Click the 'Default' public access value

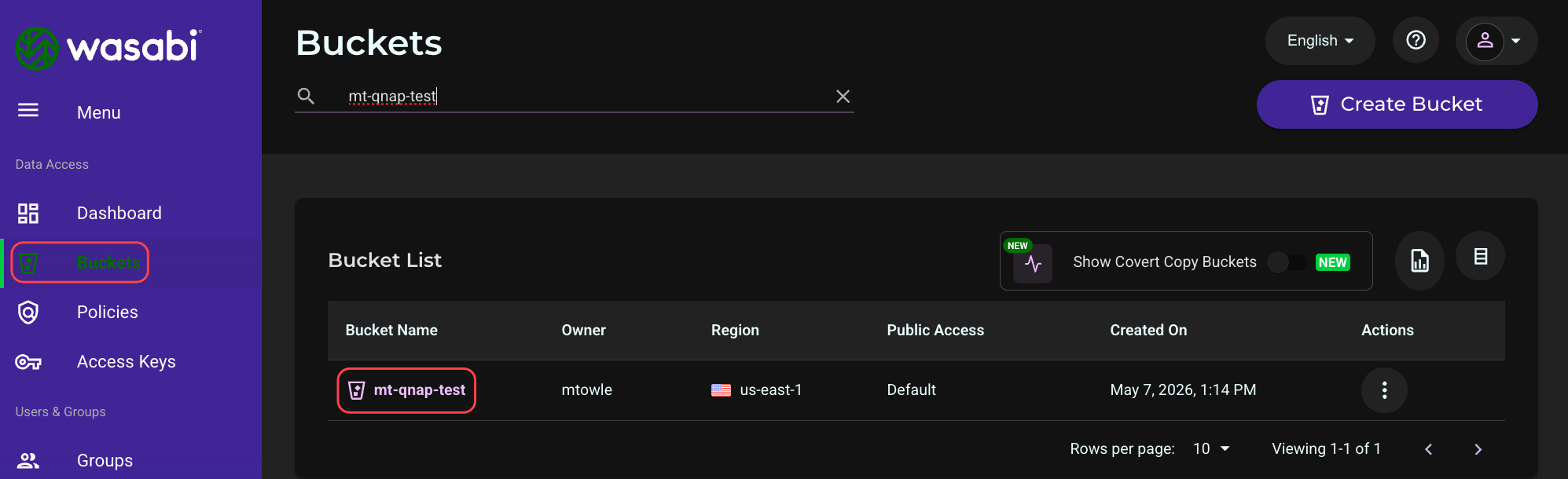click(912, 390)
